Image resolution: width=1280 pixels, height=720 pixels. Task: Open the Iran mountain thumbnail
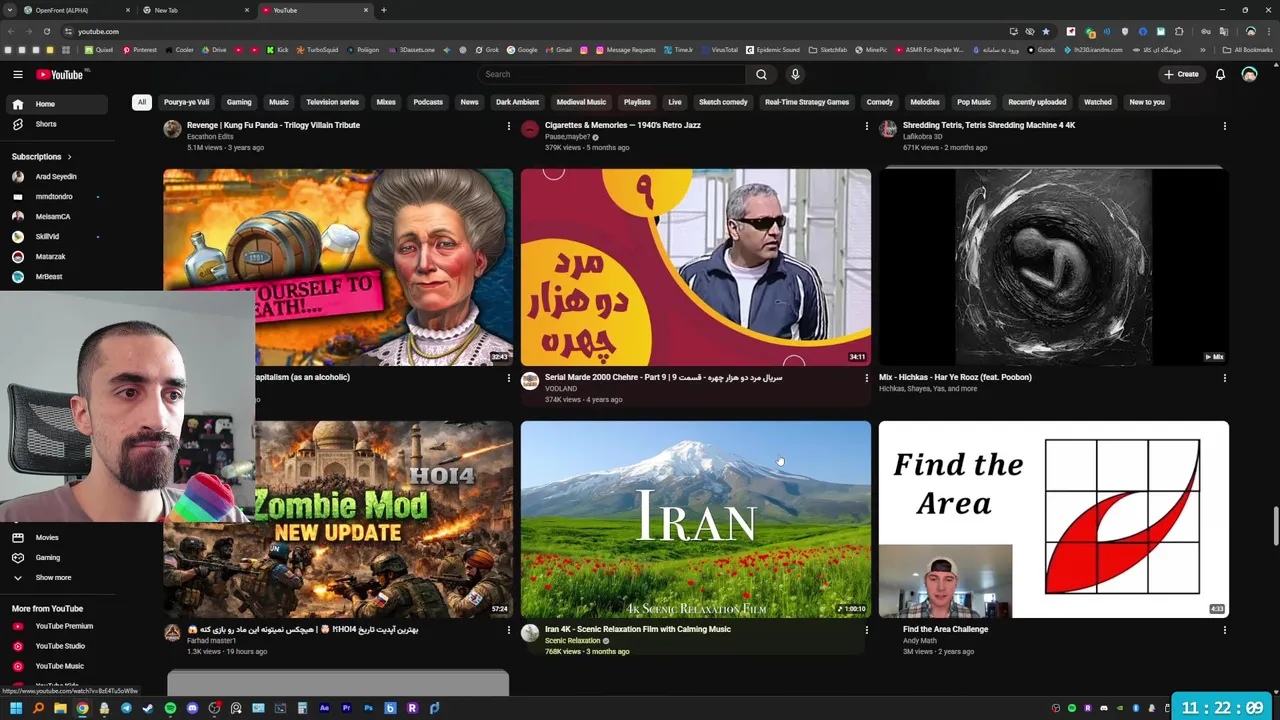point(695,519)
